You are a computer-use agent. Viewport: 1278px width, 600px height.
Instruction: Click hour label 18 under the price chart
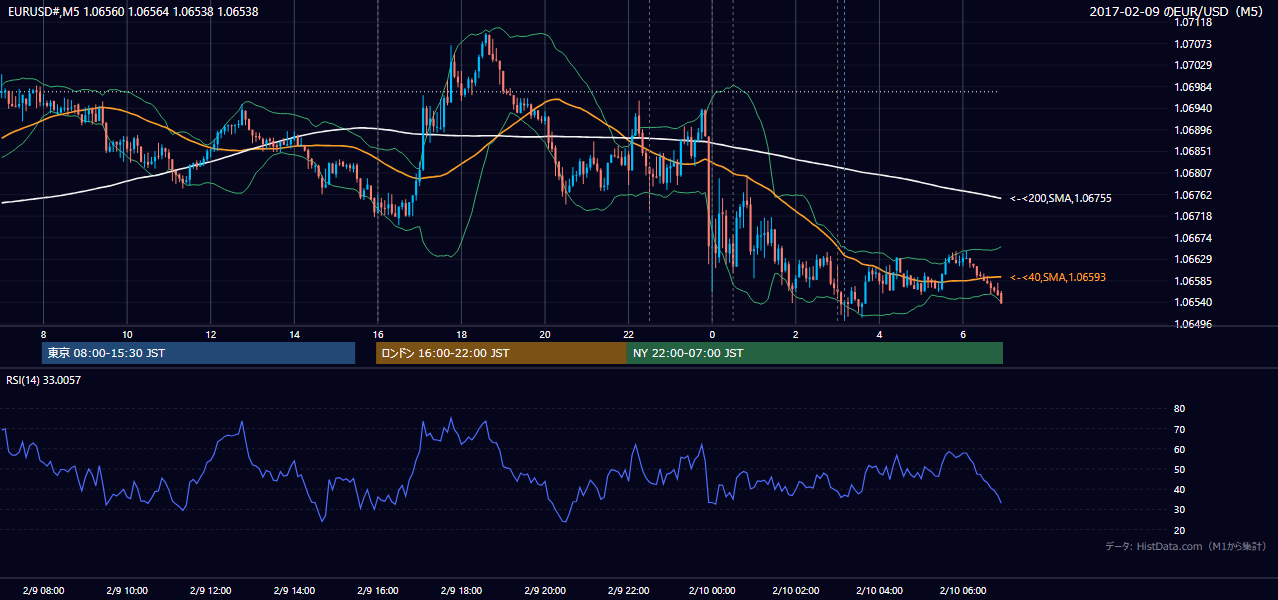point(461,334)
